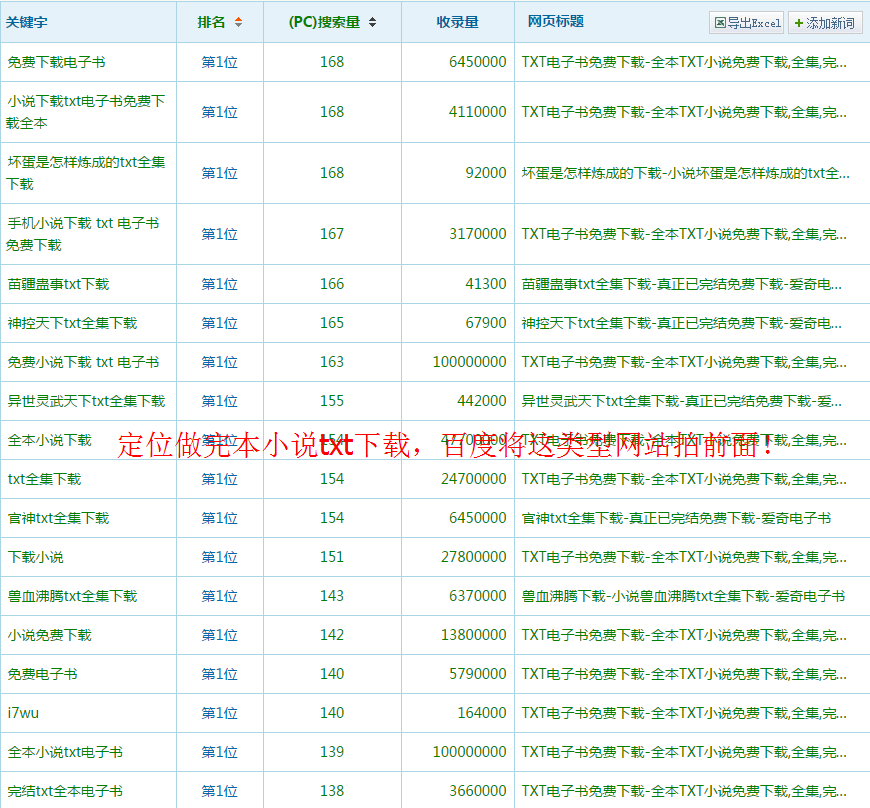This screenshot has height=808, width=870.
Task: Select index count 67900
Action: pos(486,323)
